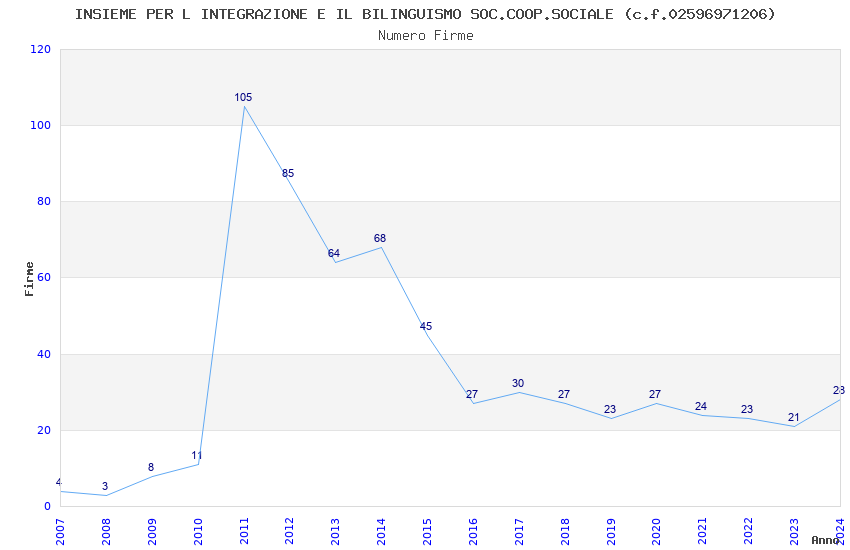Click the chart title with c.f.02596971206
This screenshot has width=850, height=550.
[x=425, y=14]
